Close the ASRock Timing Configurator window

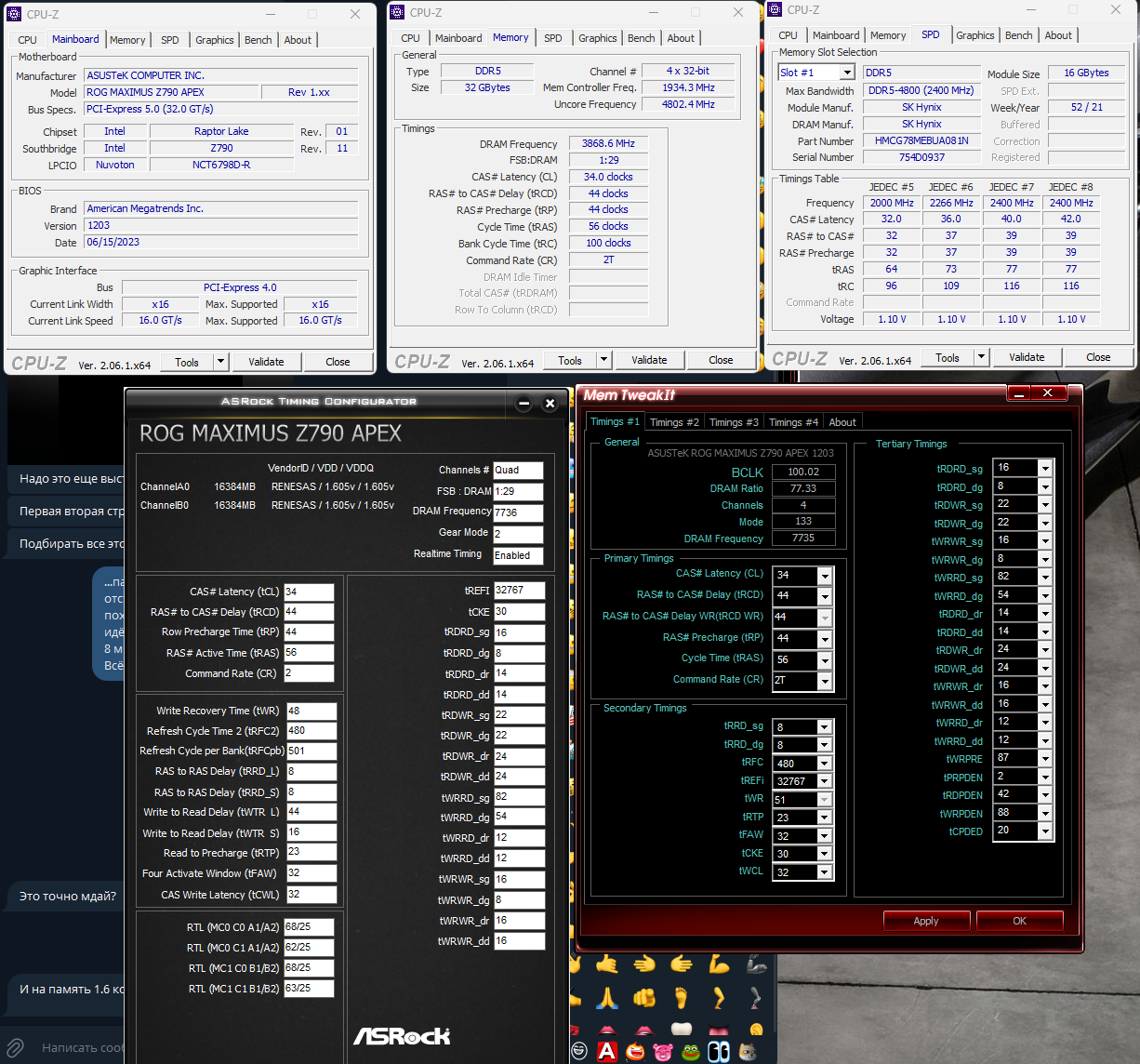pos(550,403)
